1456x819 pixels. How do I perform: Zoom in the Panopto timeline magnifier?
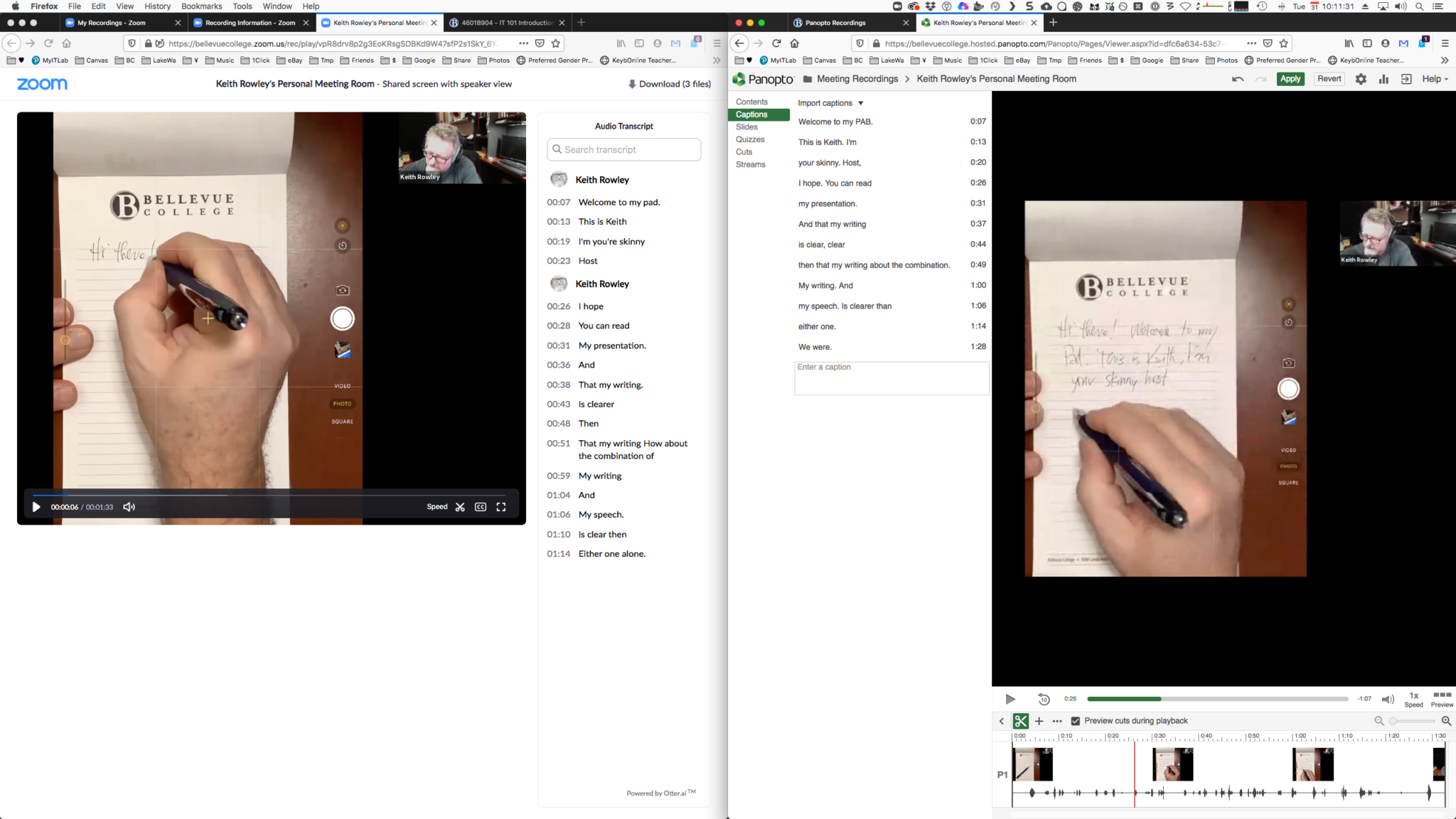click(1446, 721)
